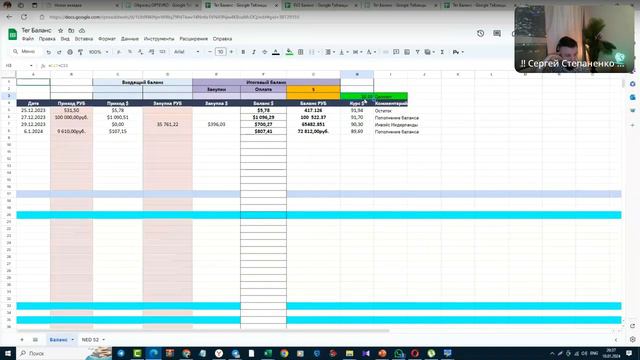Open the Вставка menu

coord(84,39)
